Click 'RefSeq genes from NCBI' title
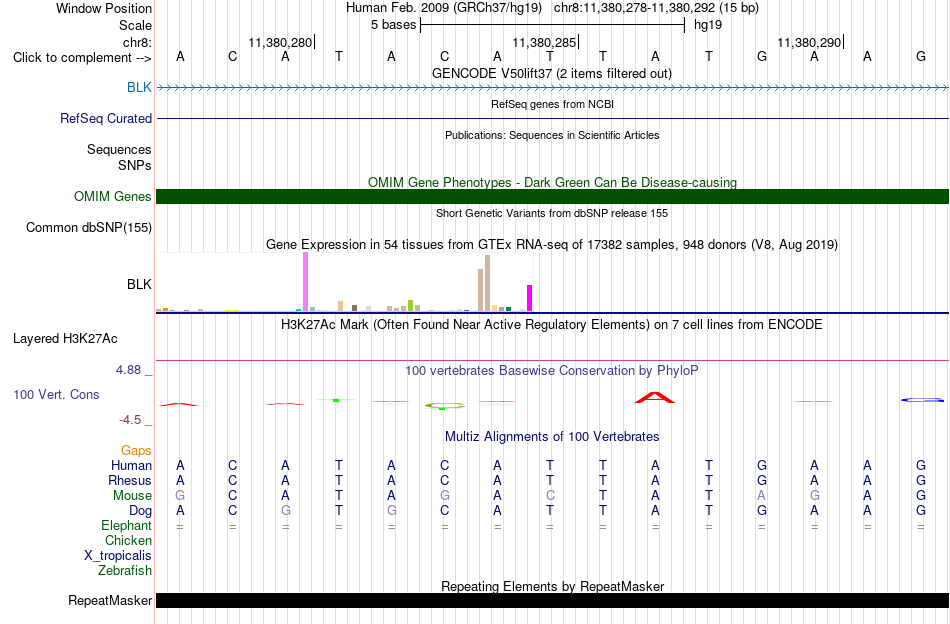 coord(553,104)
